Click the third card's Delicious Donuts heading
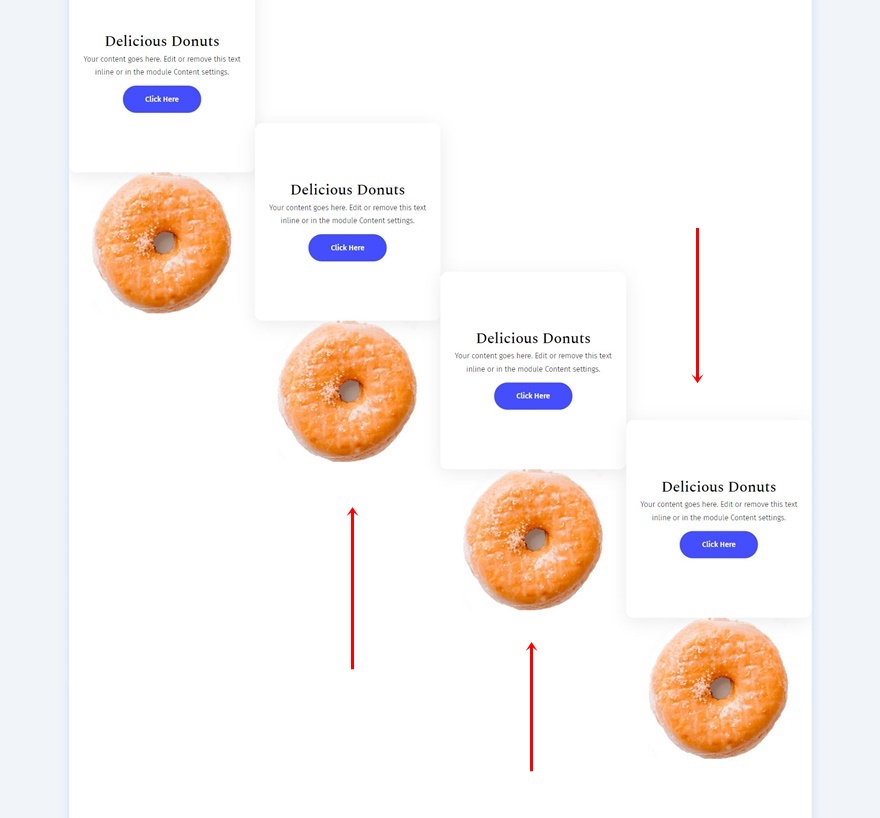This screenshot has width=880, height=818. pyautogui.click(x=533, y=338)
